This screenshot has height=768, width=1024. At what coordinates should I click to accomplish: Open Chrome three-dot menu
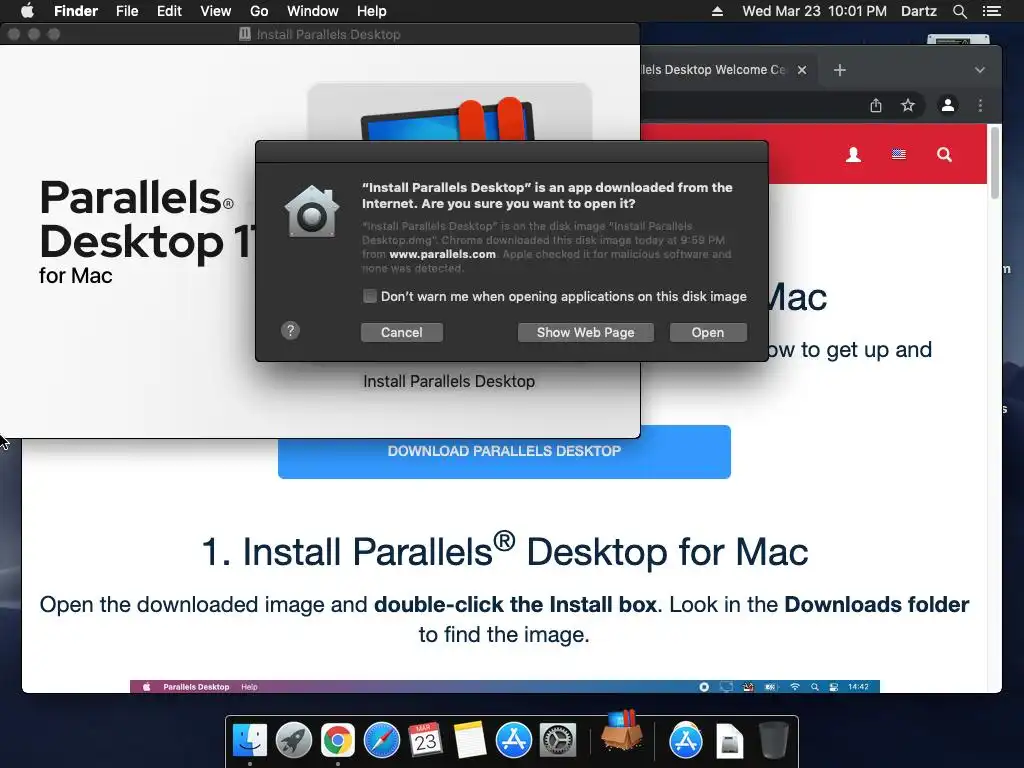pyautogui.click(x=980, y=105)
